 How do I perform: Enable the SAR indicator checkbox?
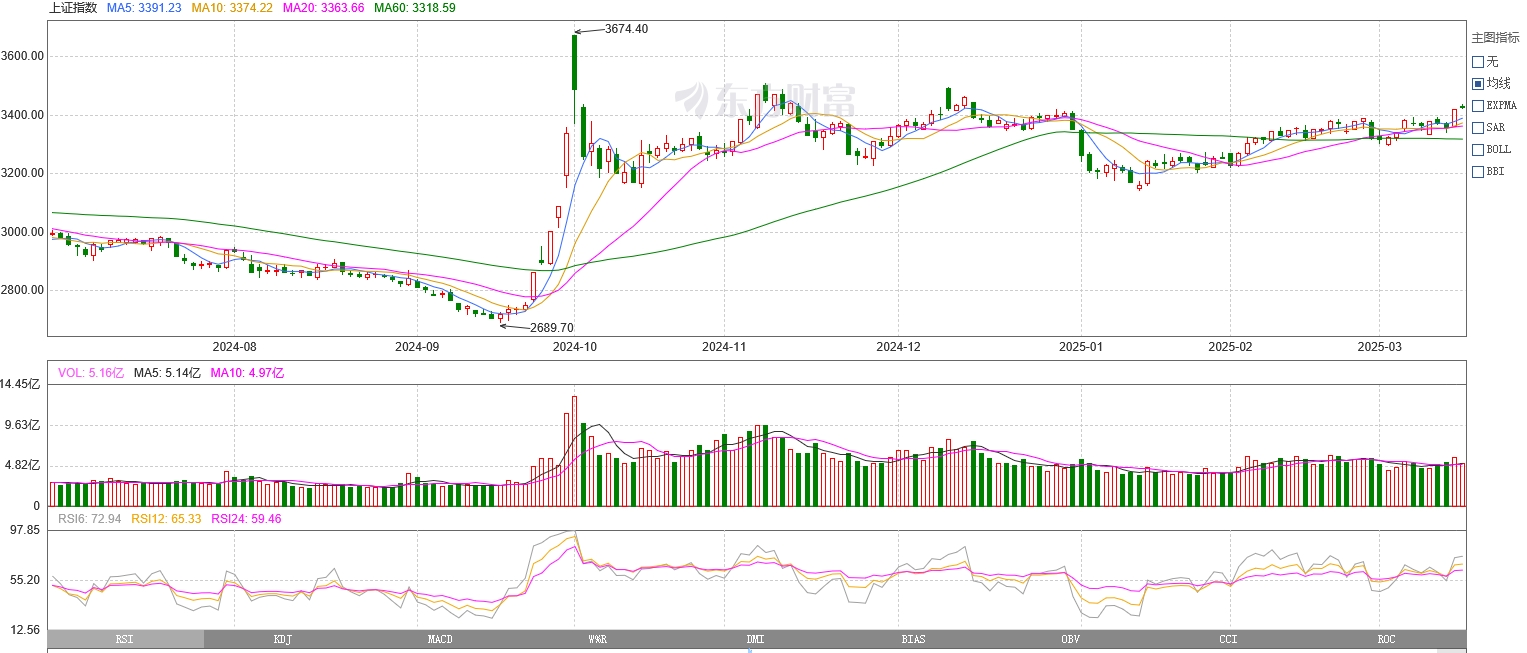pyautogui.click(x=1478, y=128)
